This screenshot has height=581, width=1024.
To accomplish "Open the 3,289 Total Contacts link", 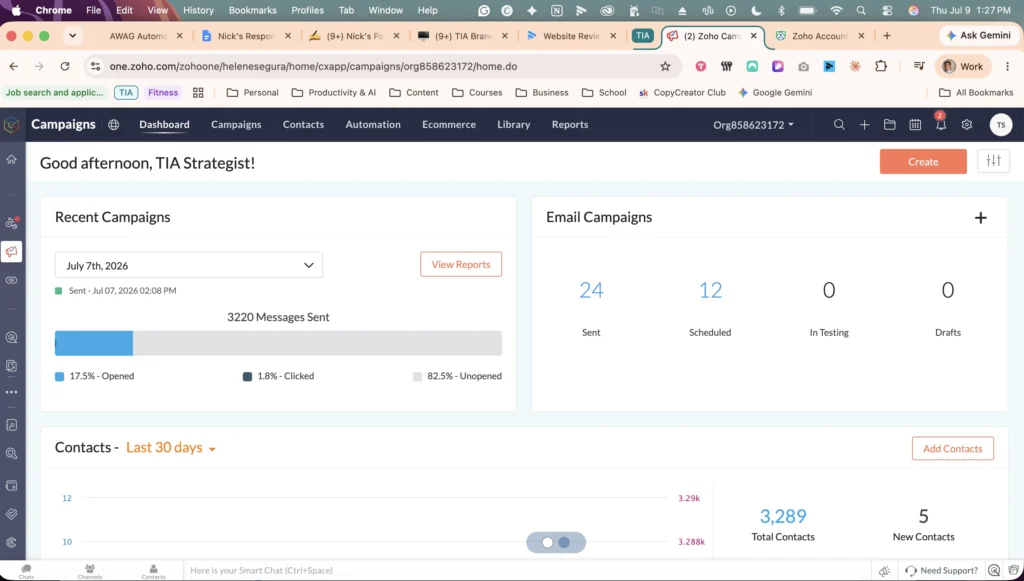I will pyautogui.click(x=782, y=516).
